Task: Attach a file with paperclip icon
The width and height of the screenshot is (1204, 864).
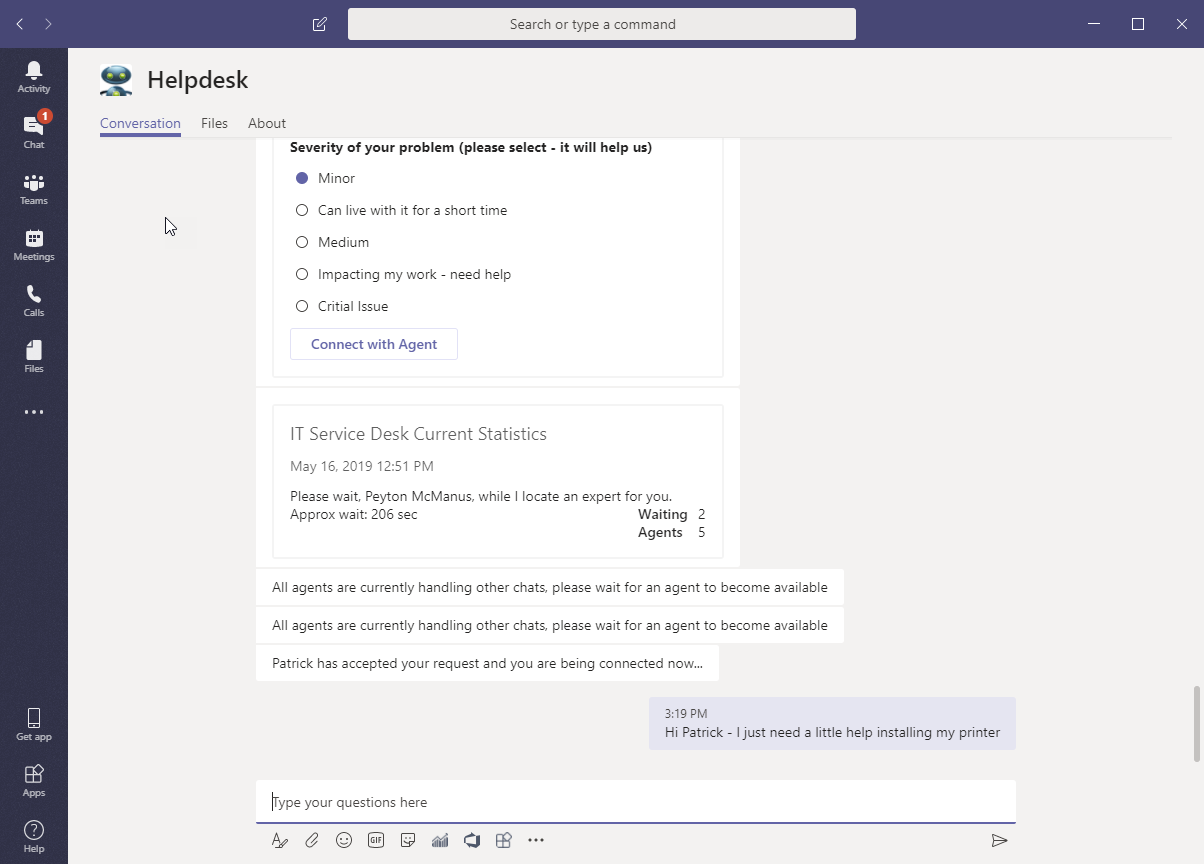Action: coord(312,840)
